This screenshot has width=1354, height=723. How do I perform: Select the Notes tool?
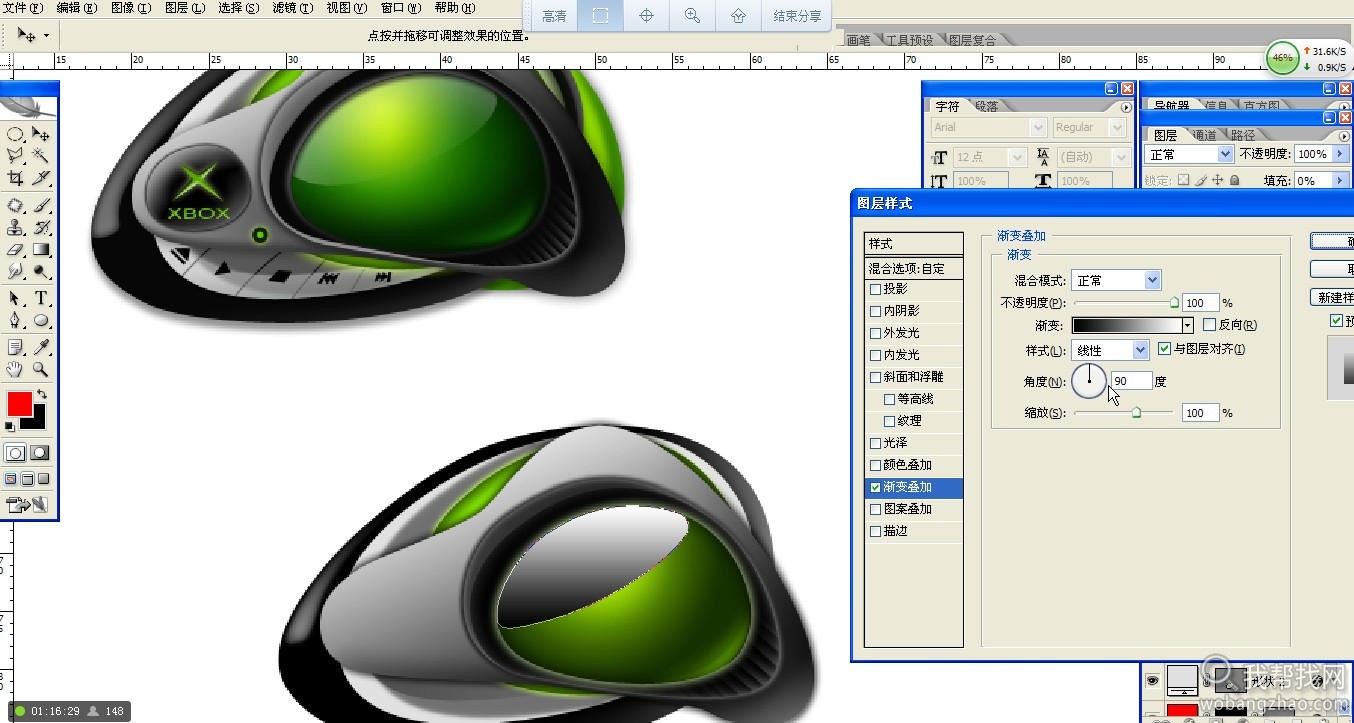click(15, 347)
